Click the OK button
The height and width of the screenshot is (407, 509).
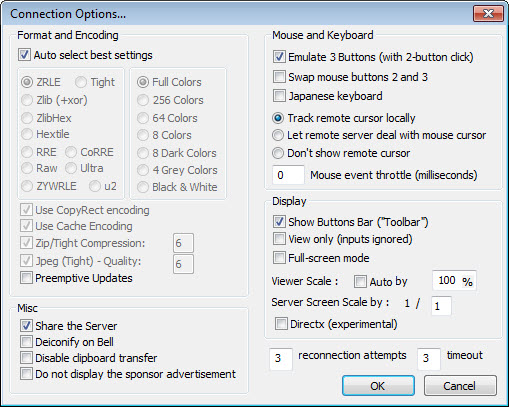click(x=378, y=386)
